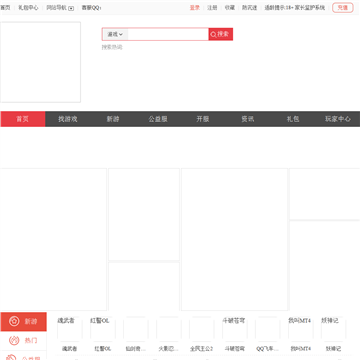This screenshot has height=360, width=360.
Task: Open the 资讯 news navigation tab
Action: pos(248,119)
